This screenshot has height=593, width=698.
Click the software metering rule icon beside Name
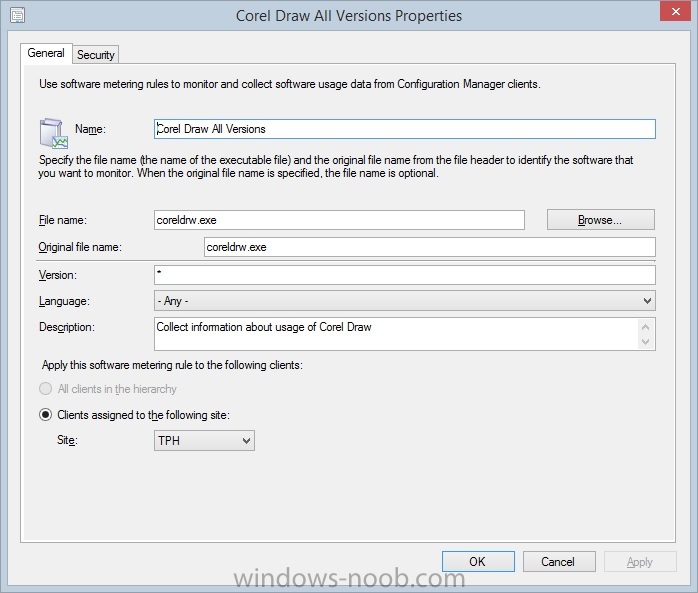(53, 133)
